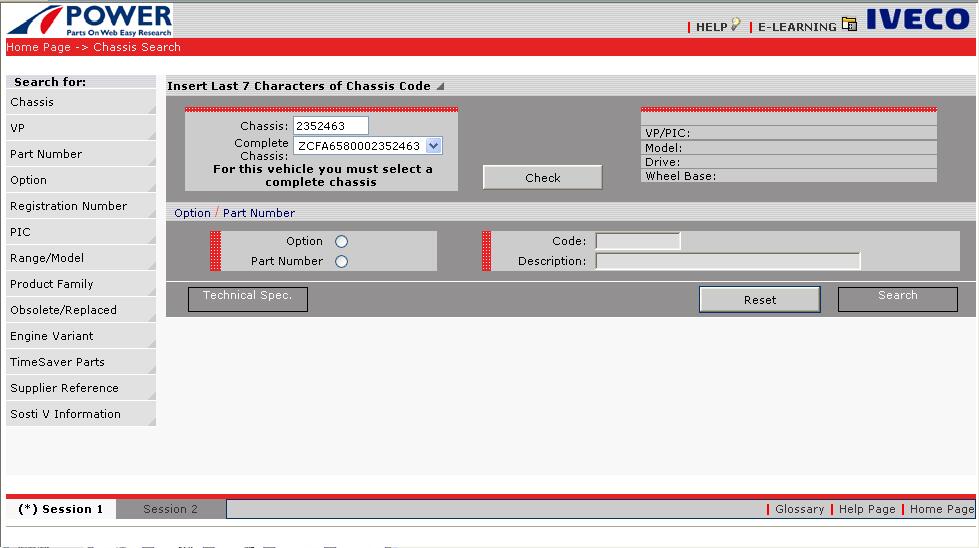The width and height of the screenshot is (979, 548).
Task: Select Registration Number search
Action: click(x=81, y=206)
